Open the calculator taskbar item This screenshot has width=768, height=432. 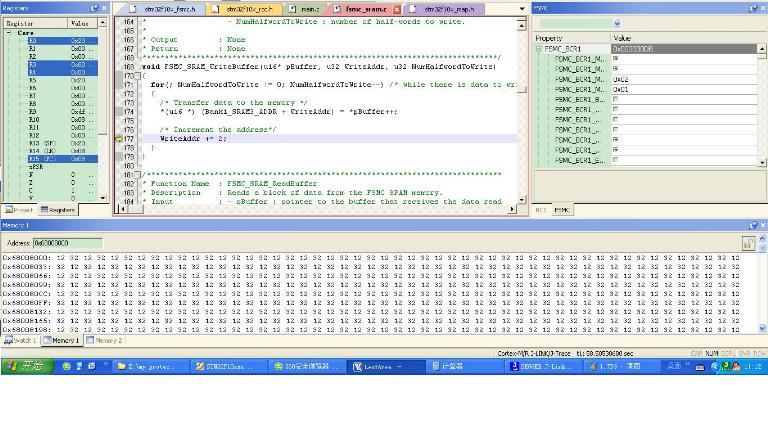pos(464,366)
